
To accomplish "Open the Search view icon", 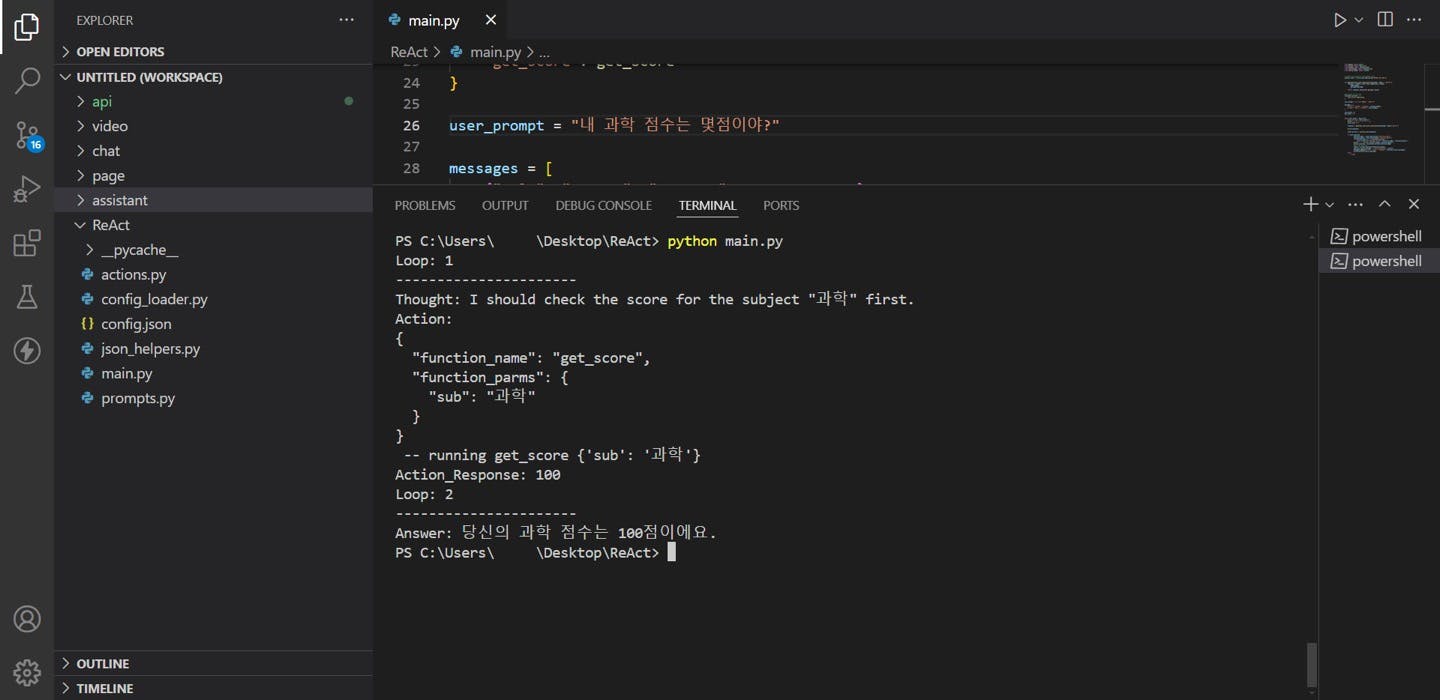I will click(27, 81).
